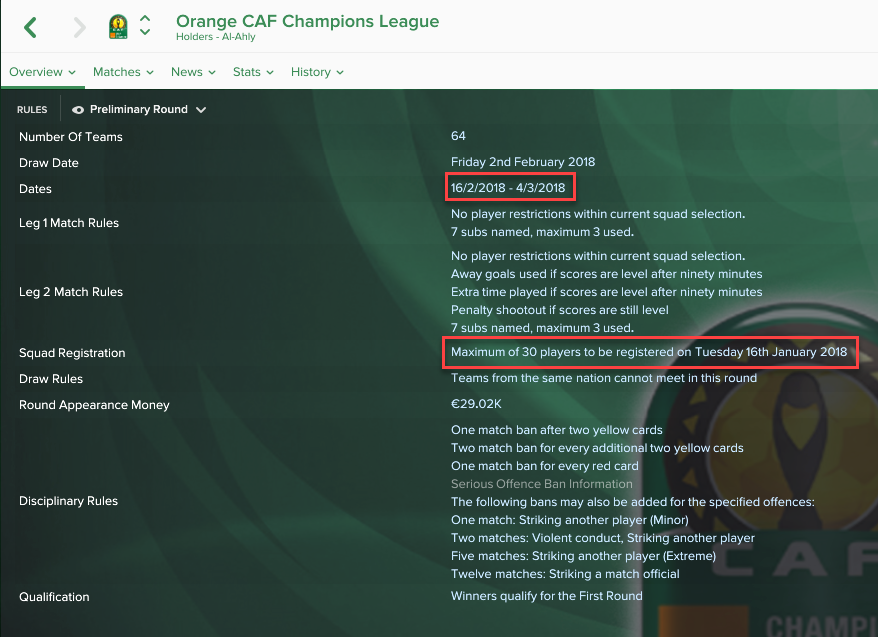Expand the News dropdown chevron
This screenshot has width=878, height=637.
coord(212,73)
